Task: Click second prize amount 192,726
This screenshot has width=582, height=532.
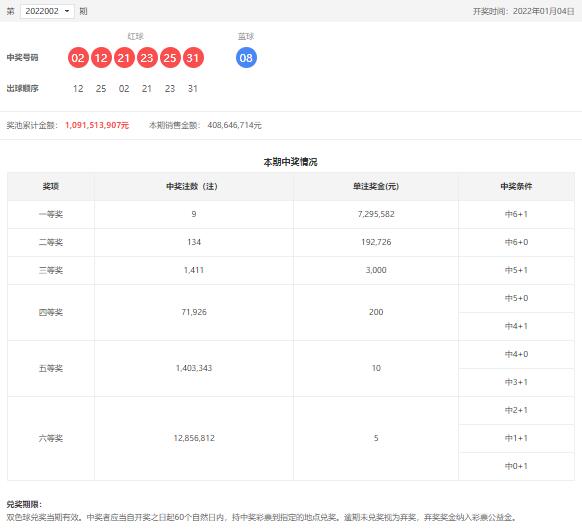Action: 376,242
